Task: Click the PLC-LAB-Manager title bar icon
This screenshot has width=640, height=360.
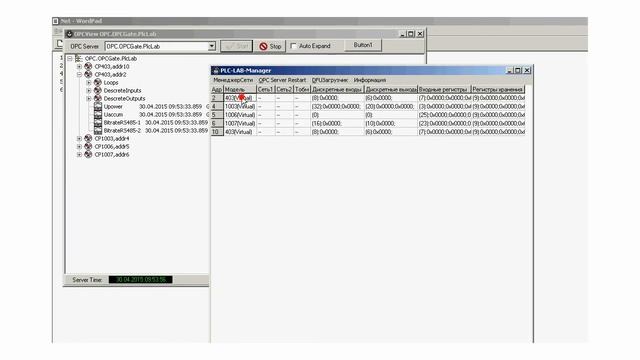Action: pos(216,71)
